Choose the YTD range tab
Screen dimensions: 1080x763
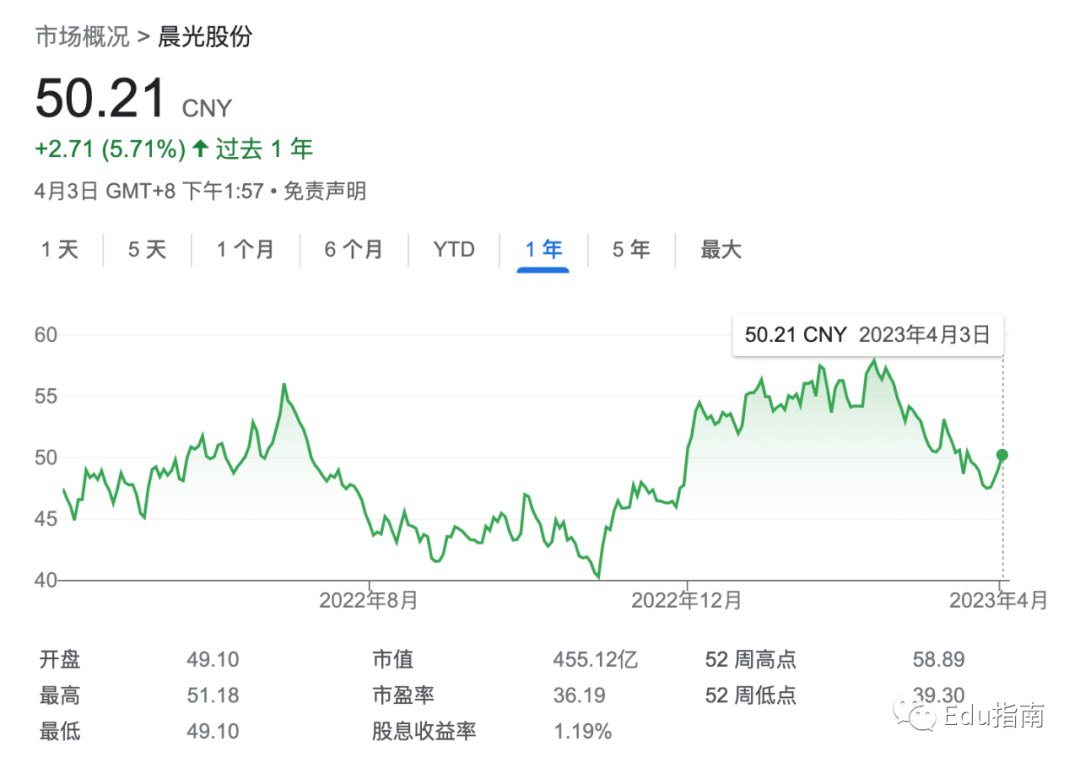[x=454, y=249]
